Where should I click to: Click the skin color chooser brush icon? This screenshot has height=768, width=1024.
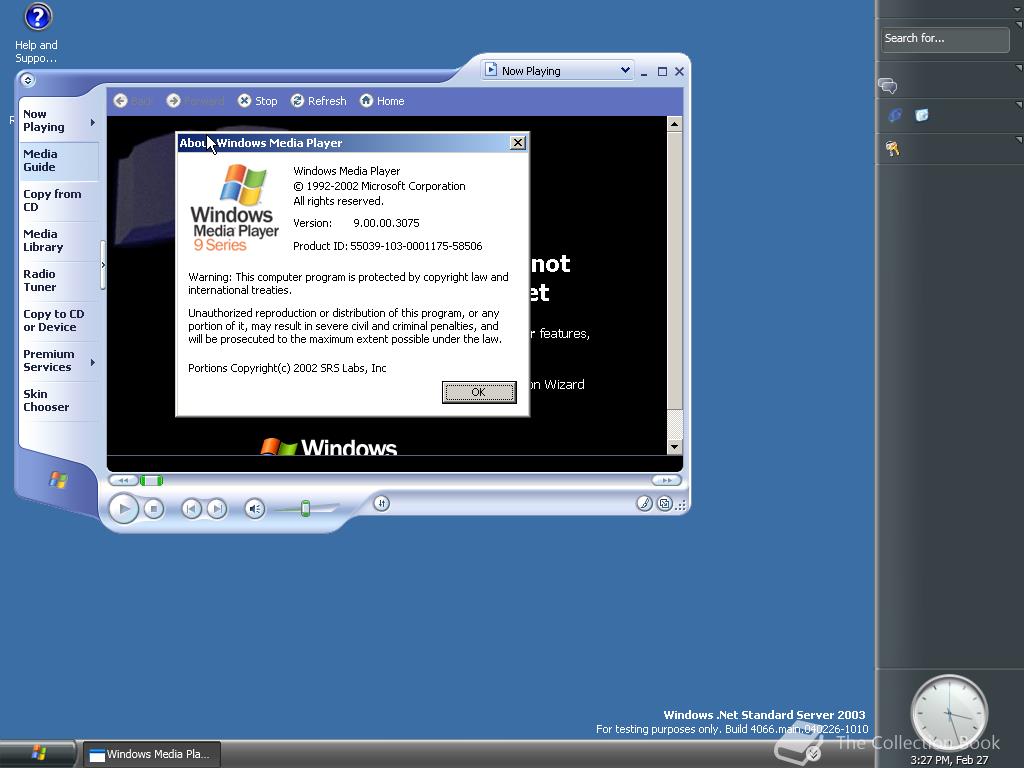[x=645, y=504]
